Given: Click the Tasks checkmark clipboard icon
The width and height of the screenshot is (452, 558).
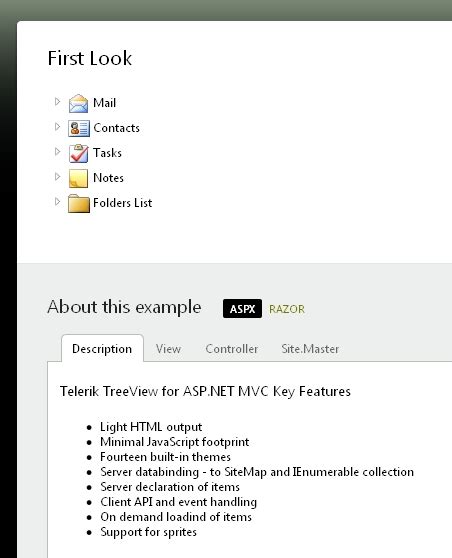Looking at the screenshot, I should (x=78, y=153).
